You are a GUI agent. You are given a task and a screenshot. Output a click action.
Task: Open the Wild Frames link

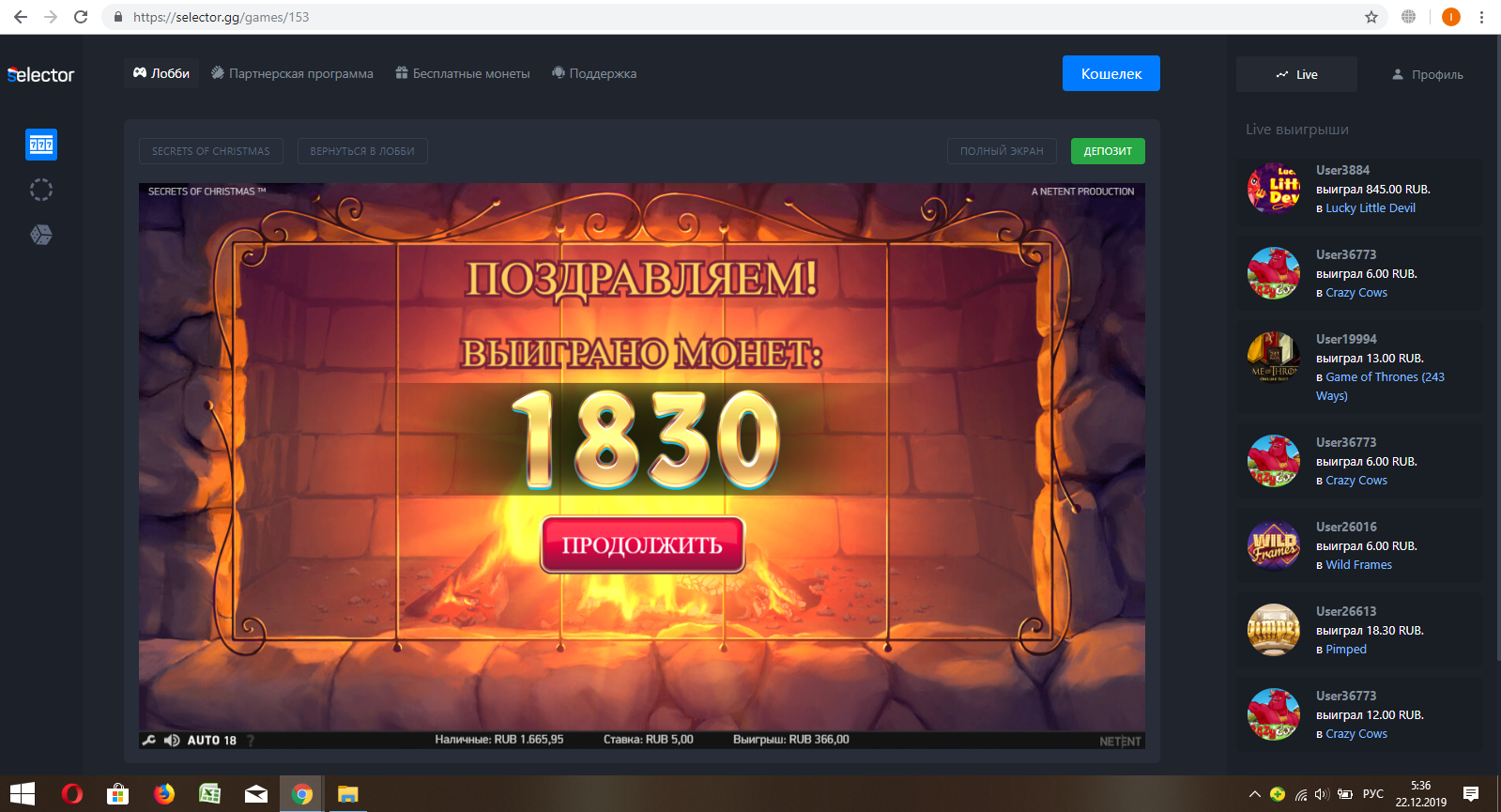[1358, 565]
